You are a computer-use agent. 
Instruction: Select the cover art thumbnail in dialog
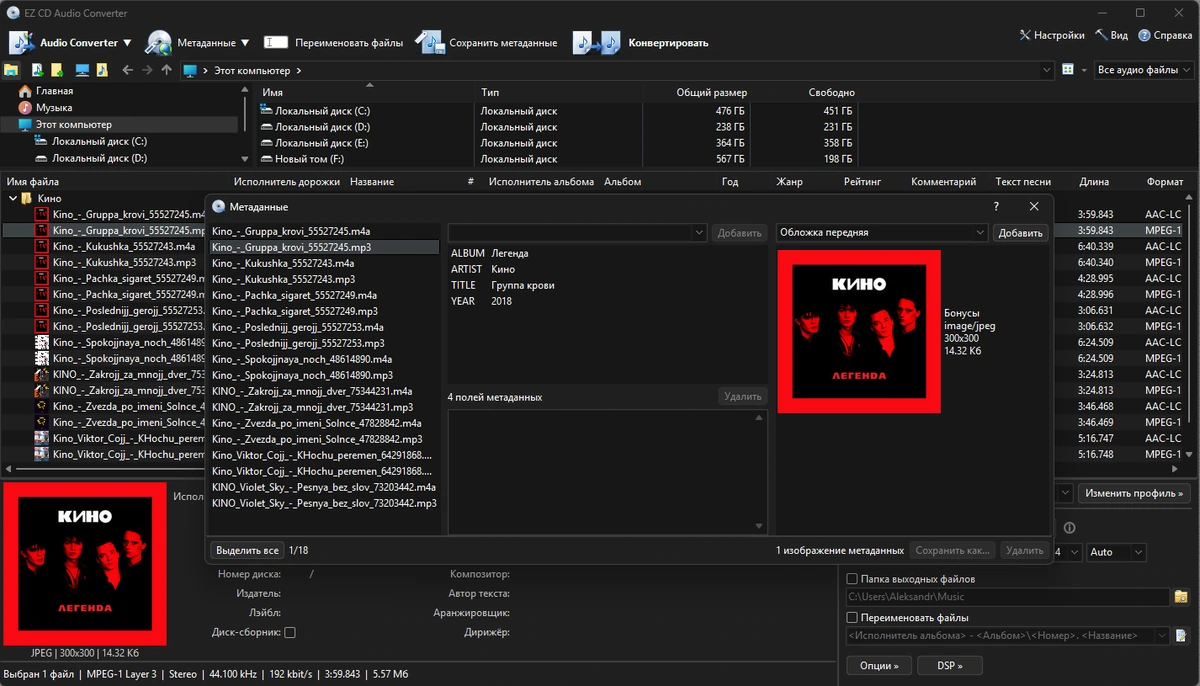[859, 331]
